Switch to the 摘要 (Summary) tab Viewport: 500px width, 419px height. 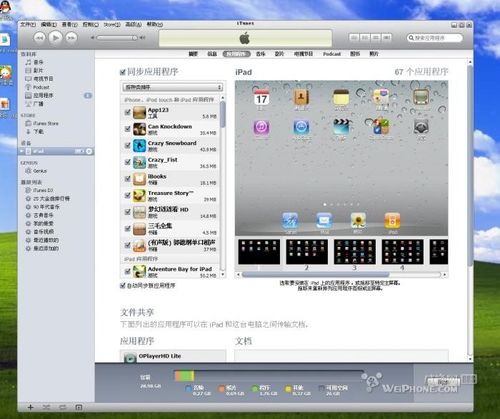pyautogui.click(x=193, y=54)
